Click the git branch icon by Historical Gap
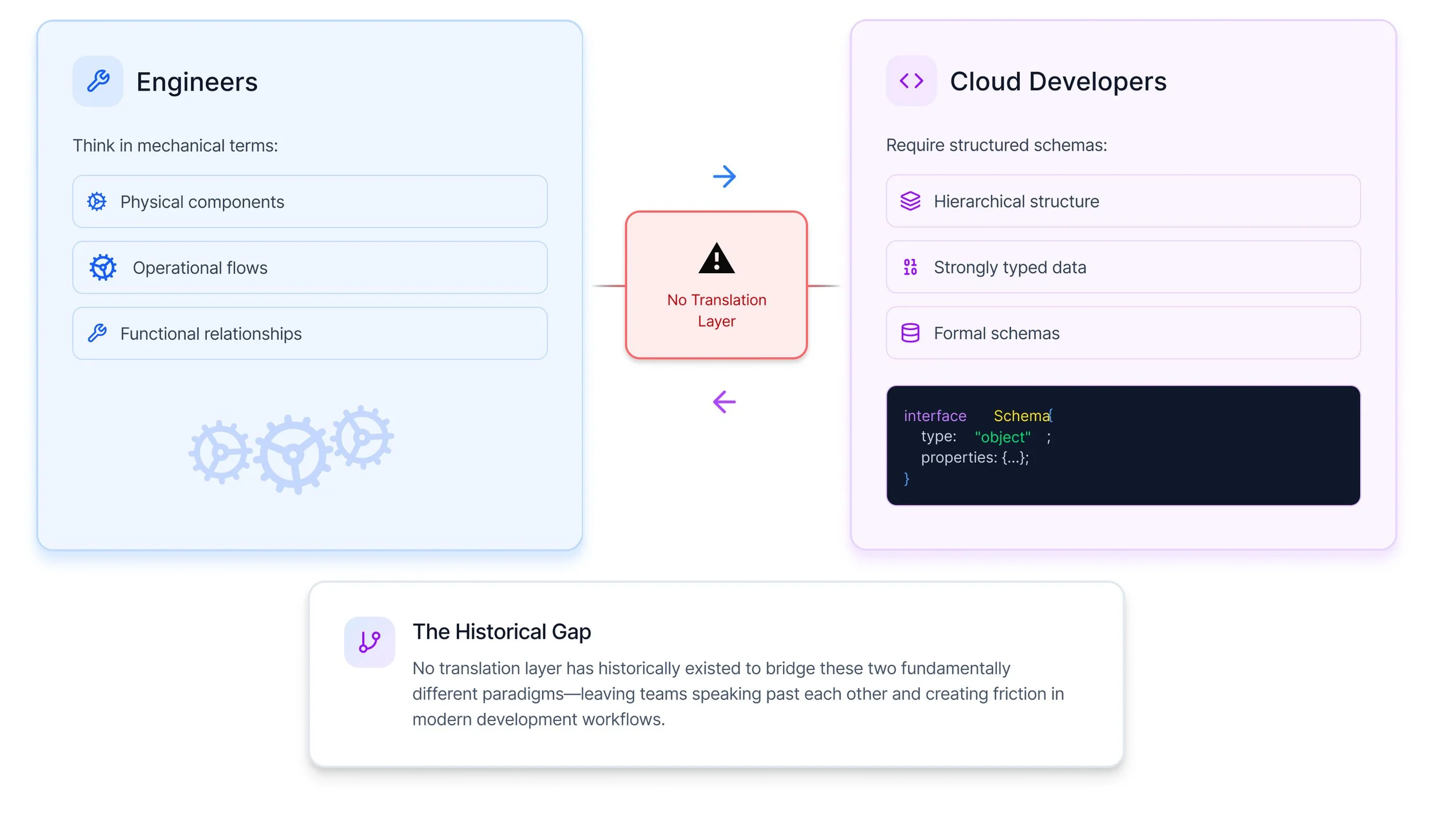 coord(369,642)
